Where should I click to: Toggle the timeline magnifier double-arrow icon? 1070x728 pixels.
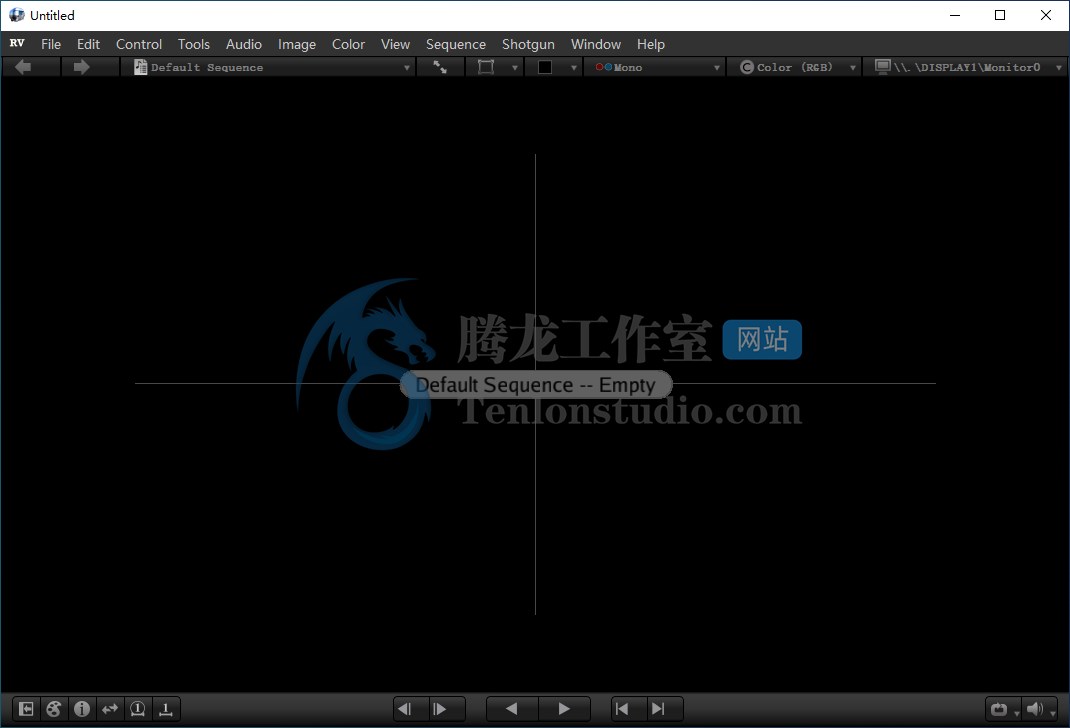point(110,709)
